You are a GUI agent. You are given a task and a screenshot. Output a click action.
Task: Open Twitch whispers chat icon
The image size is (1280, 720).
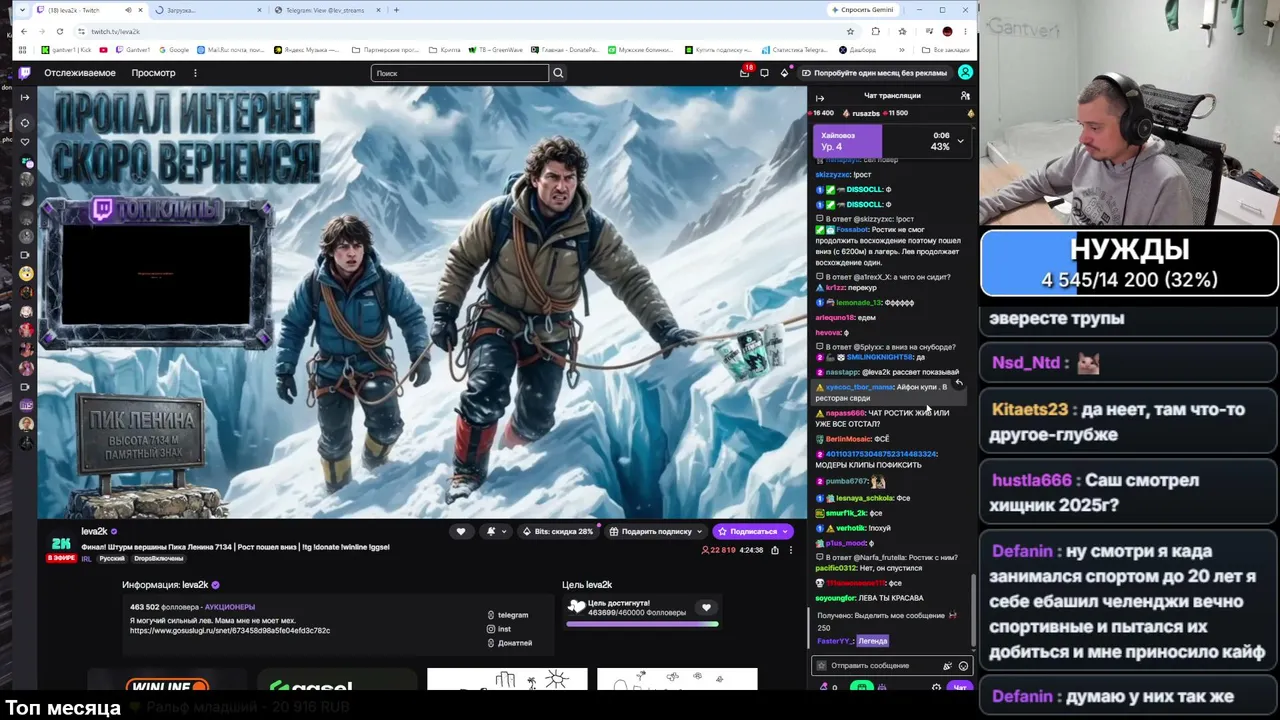tap(765, 73)
